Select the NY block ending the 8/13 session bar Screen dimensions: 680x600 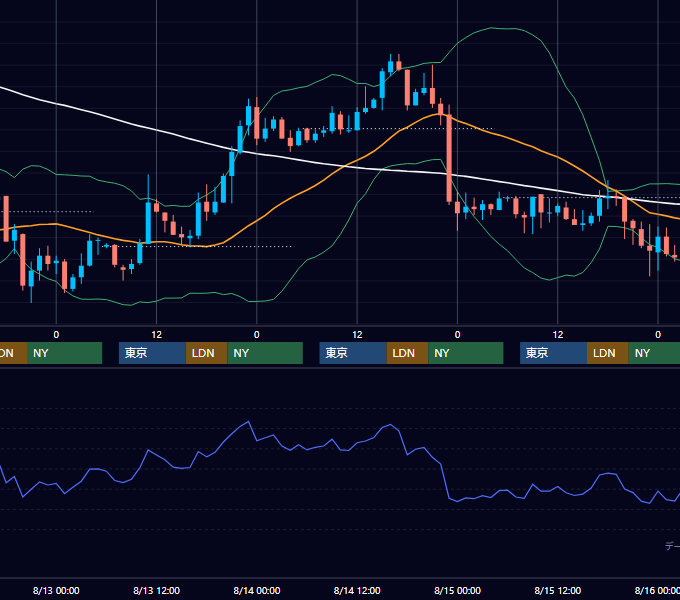pyautogui.click(x=265, y=353)
